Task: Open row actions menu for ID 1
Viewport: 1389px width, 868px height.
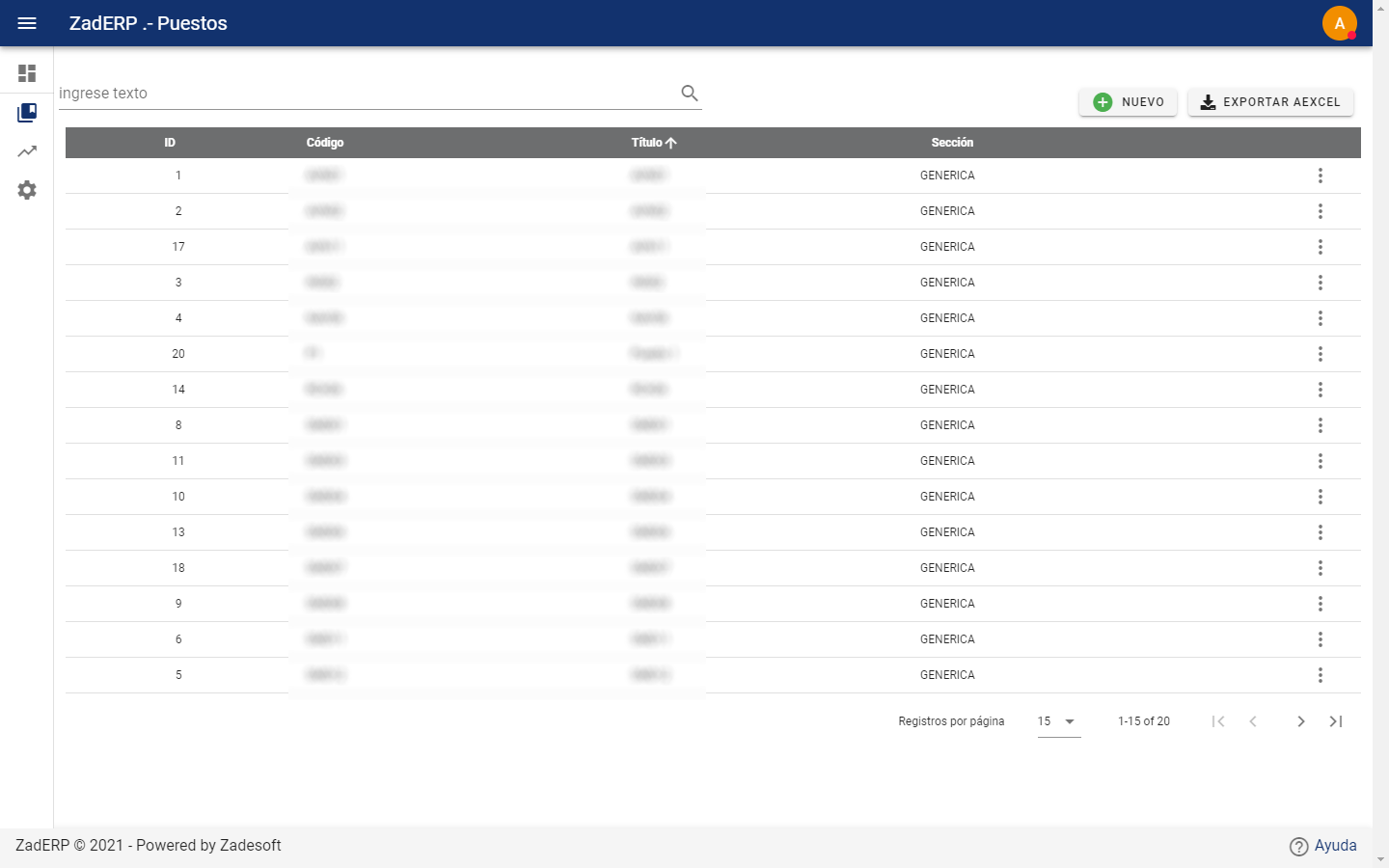Action: coord(1321,176)
